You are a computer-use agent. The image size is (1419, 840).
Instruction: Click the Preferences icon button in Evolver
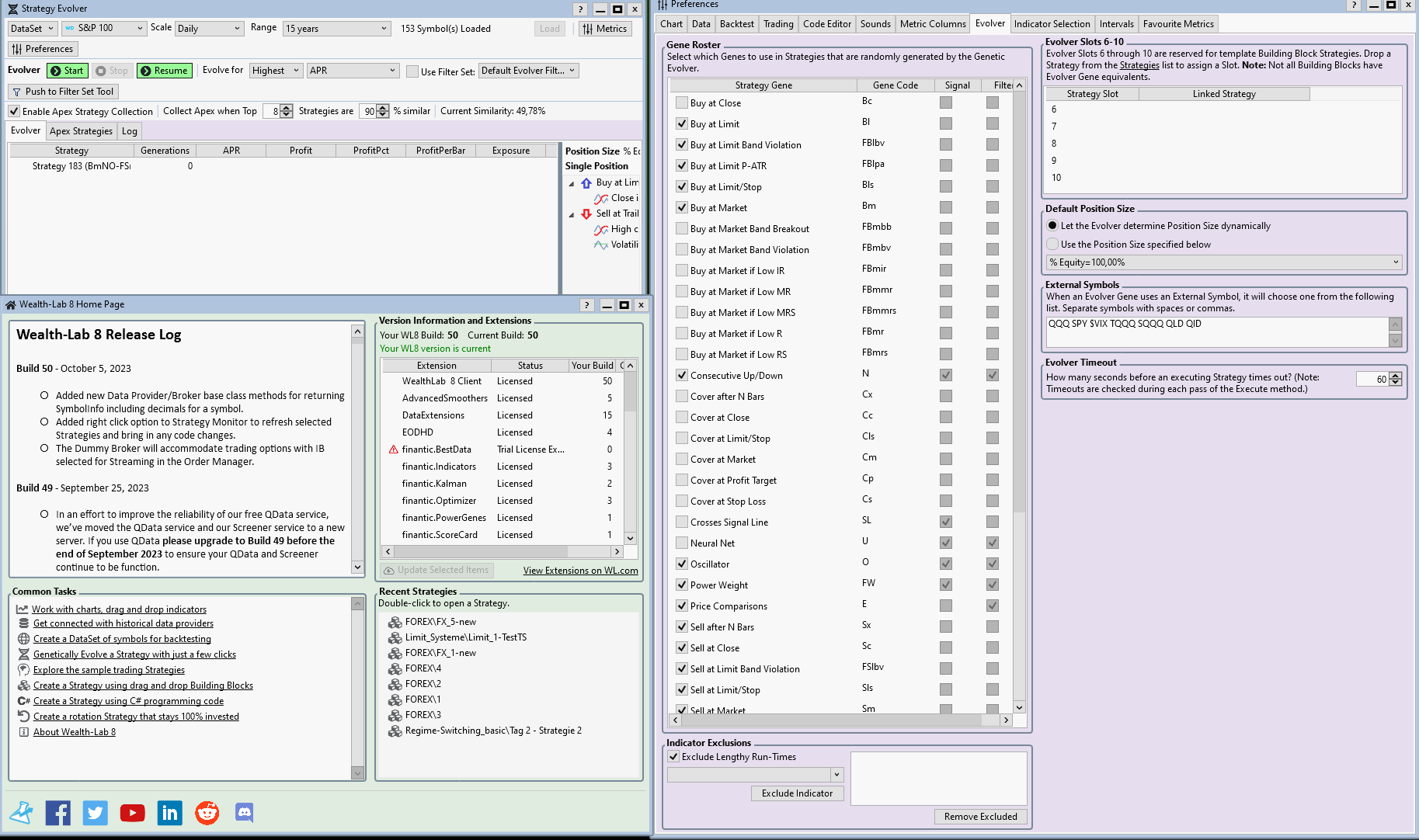(43, 49)
